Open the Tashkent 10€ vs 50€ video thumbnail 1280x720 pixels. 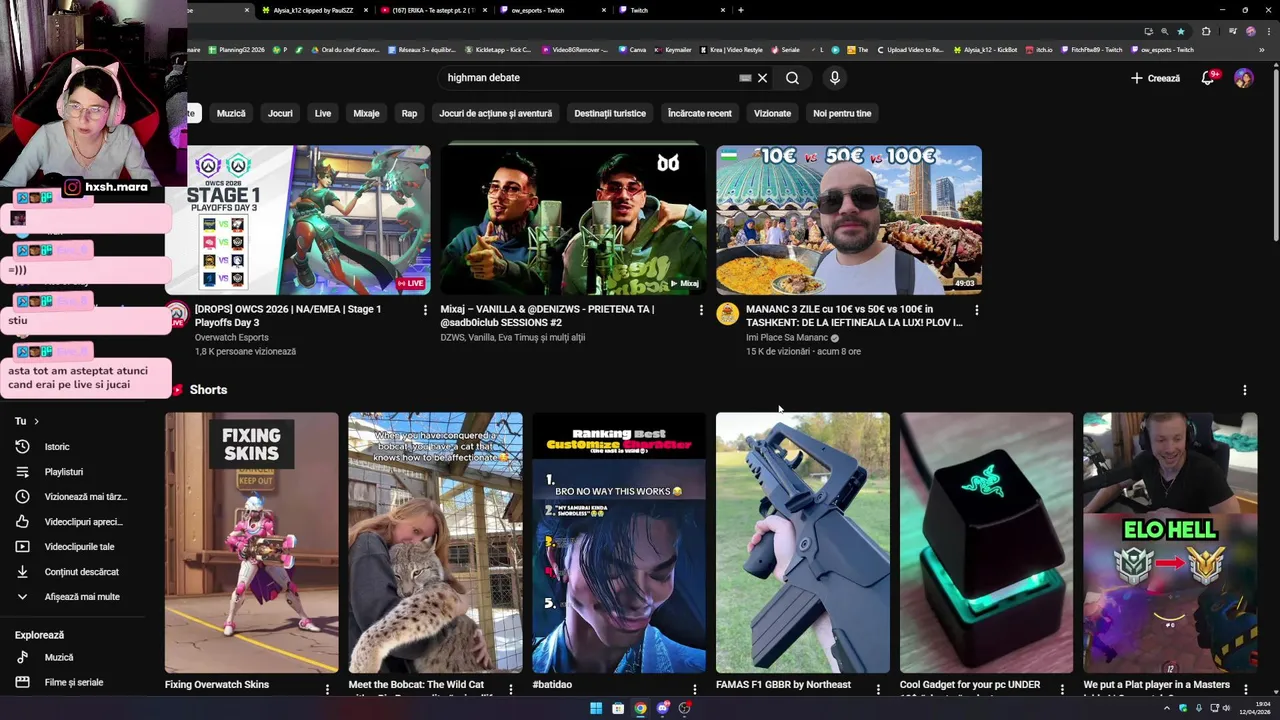coord(849,220)
